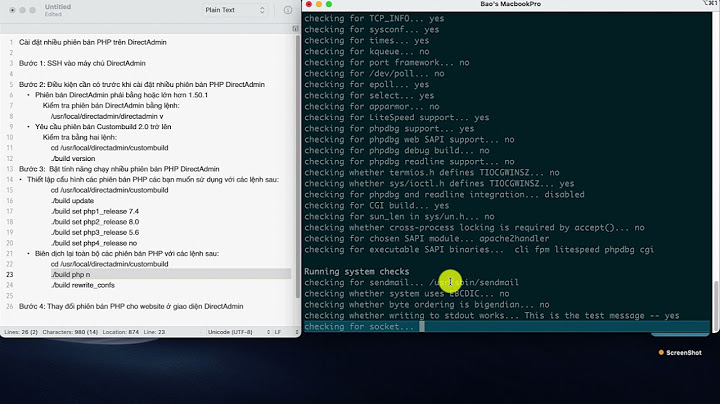Click the line './build update'
The image size is (720, 404).
tap(72, 201)
